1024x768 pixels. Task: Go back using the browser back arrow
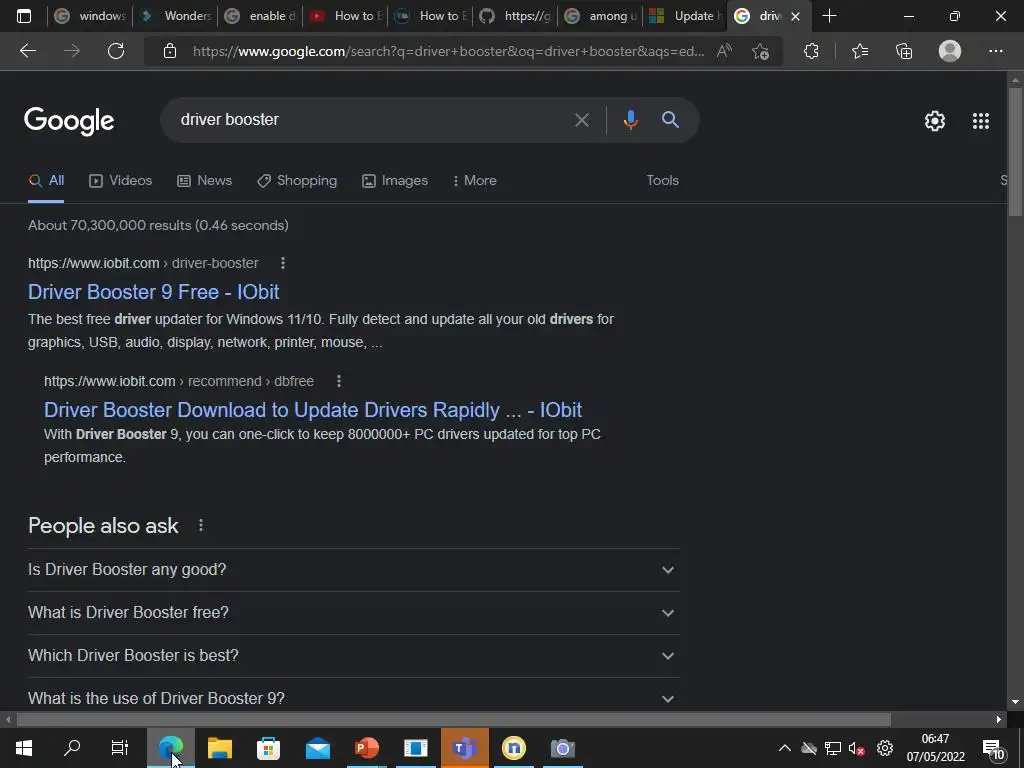(27, 51)
